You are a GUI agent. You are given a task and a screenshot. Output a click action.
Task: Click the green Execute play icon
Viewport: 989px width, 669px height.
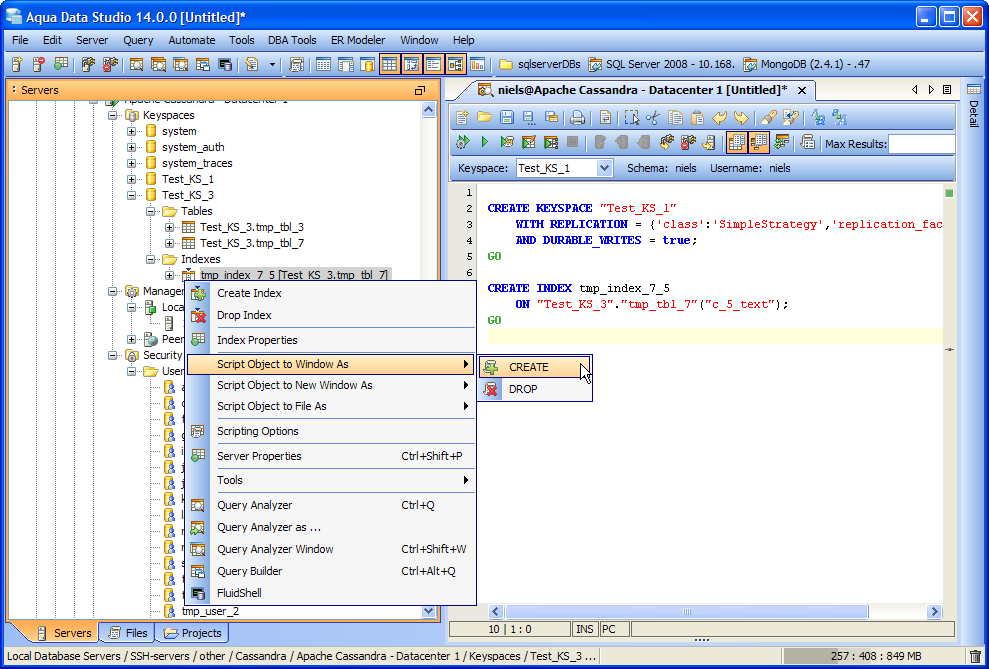tap(484, 143)
